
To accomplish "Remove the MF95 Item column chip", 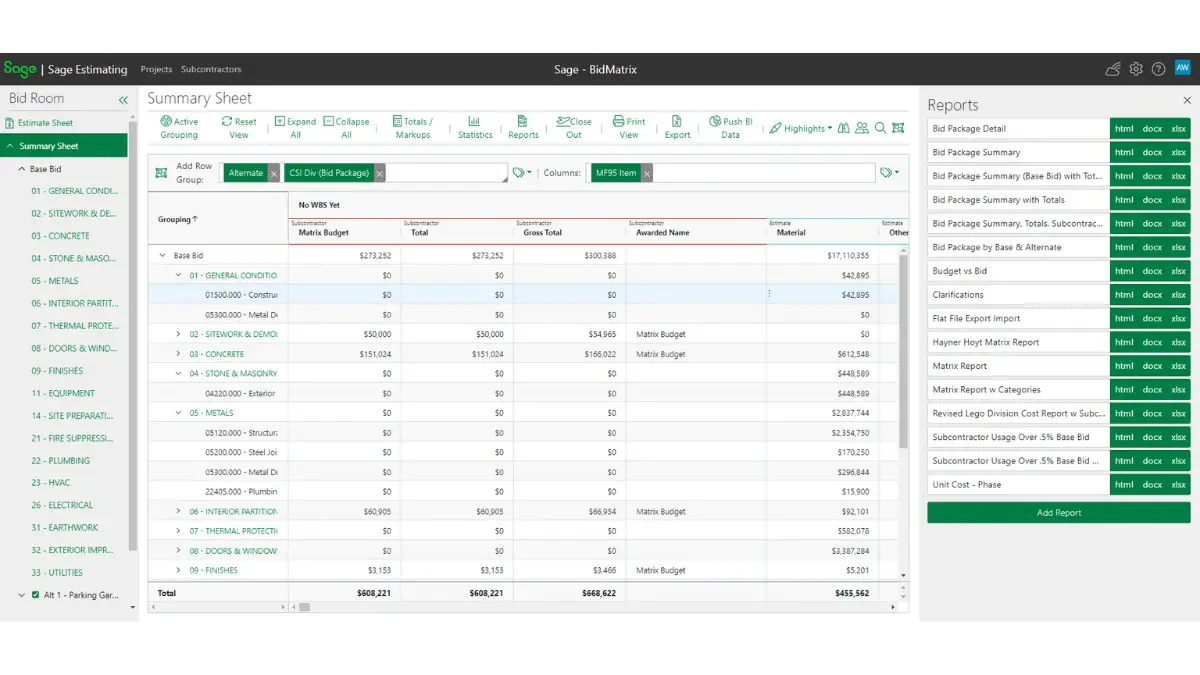I will click(x=647, y=173).
